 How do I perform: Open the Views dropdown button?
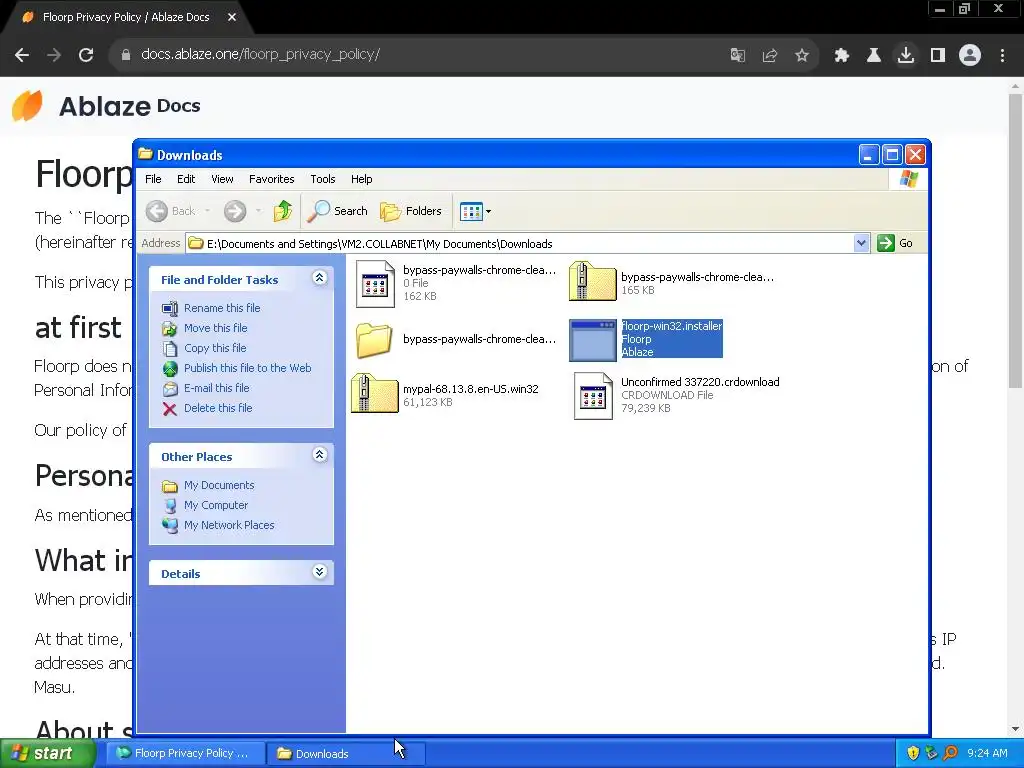pos(475,211)
